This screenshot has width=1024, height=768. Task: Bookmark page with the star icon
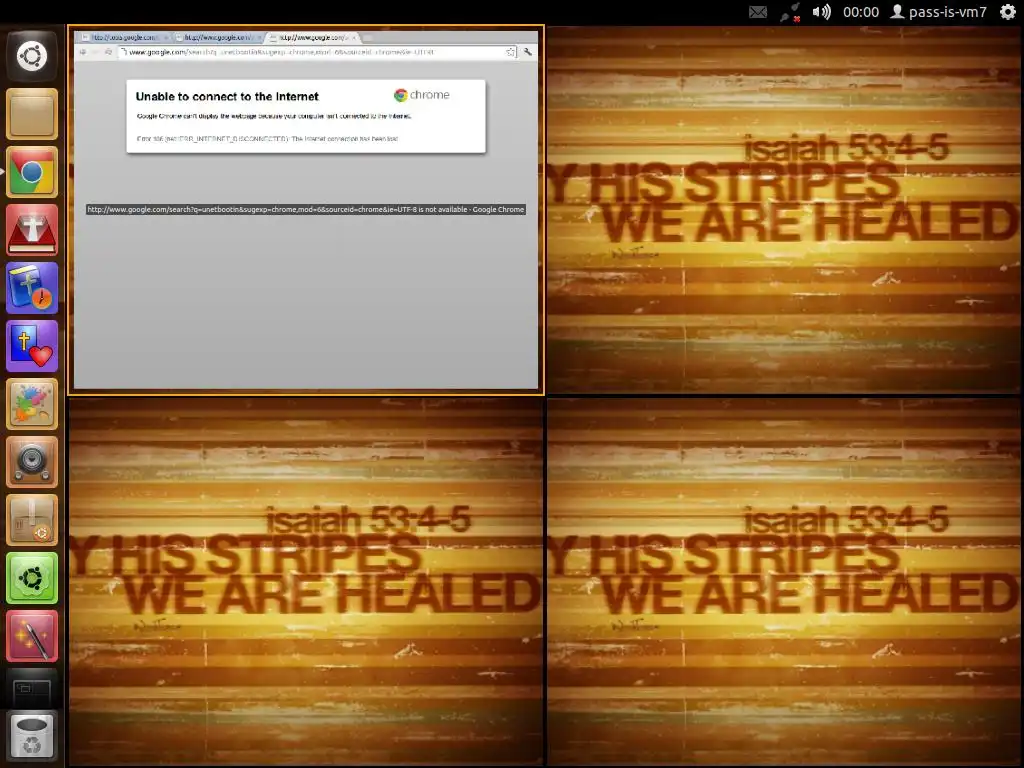(510, 52)
